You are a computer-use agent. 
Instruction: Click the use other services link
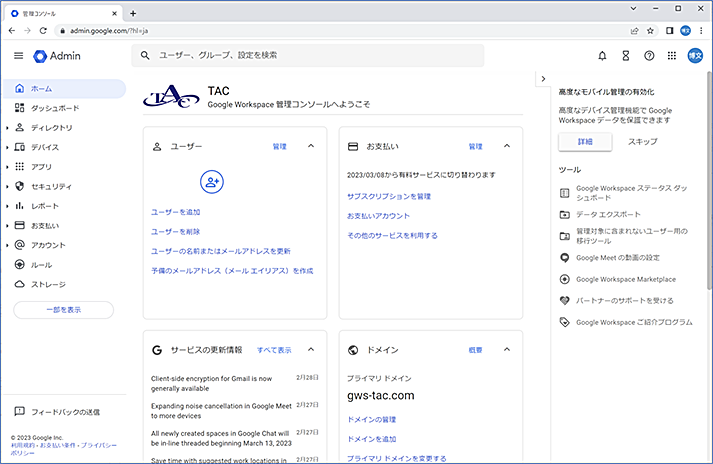392,236
